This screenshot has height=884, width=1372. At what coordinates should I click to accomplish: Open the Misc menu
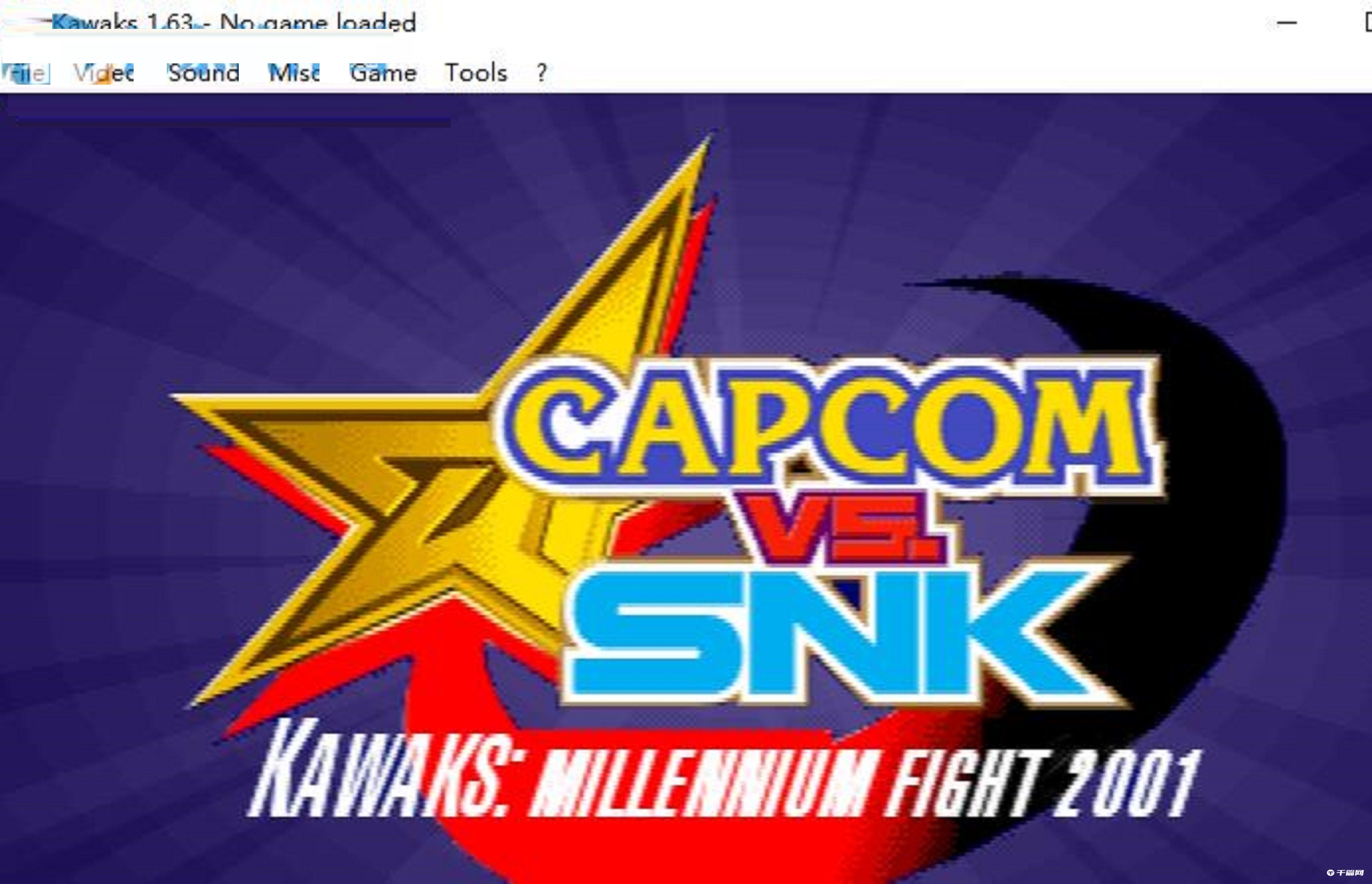pos(294,73)
